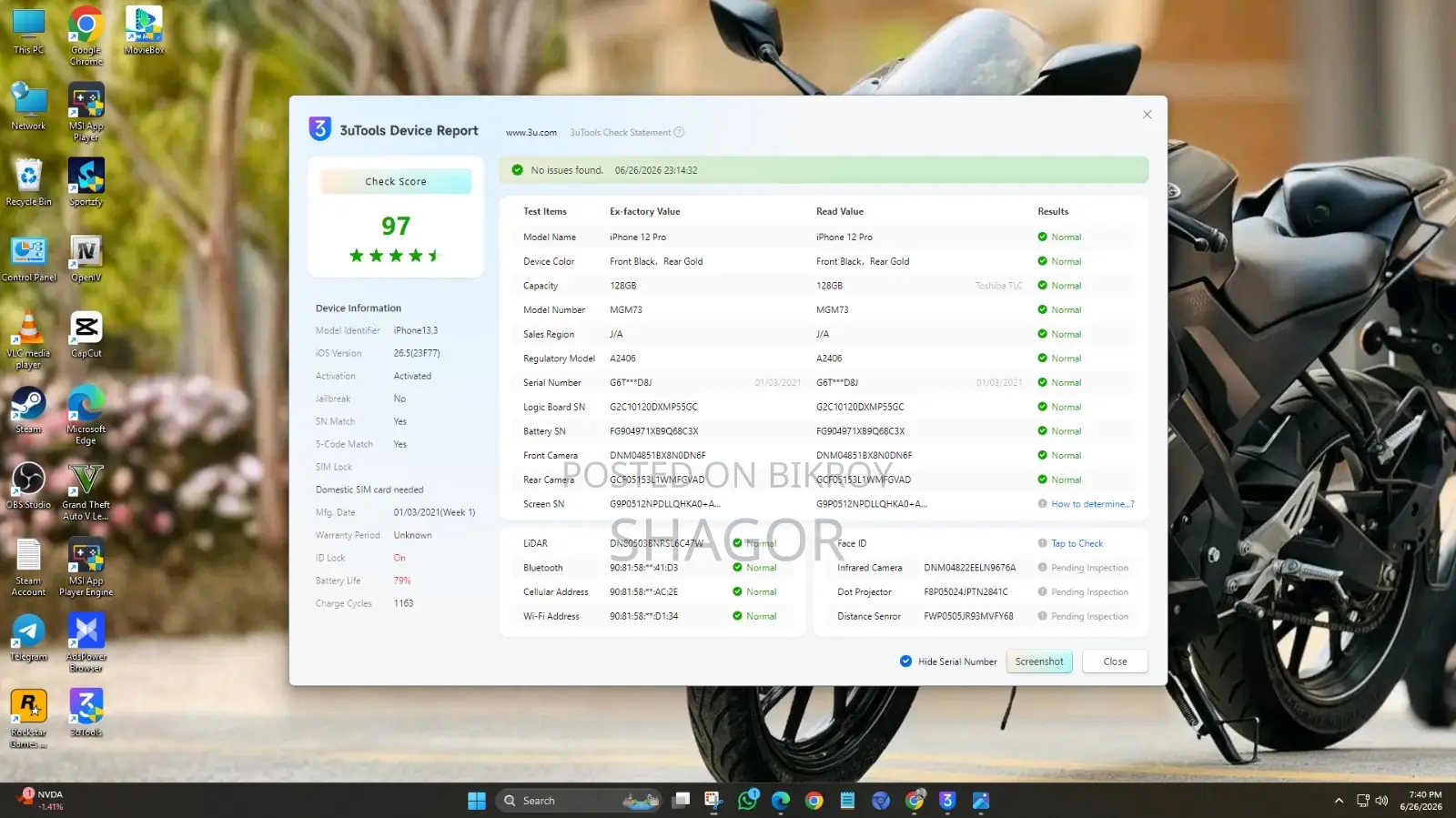Click the help icon beside 3uTools Check Statement
Screen dimensions: 1456x818
coord(679,132)
